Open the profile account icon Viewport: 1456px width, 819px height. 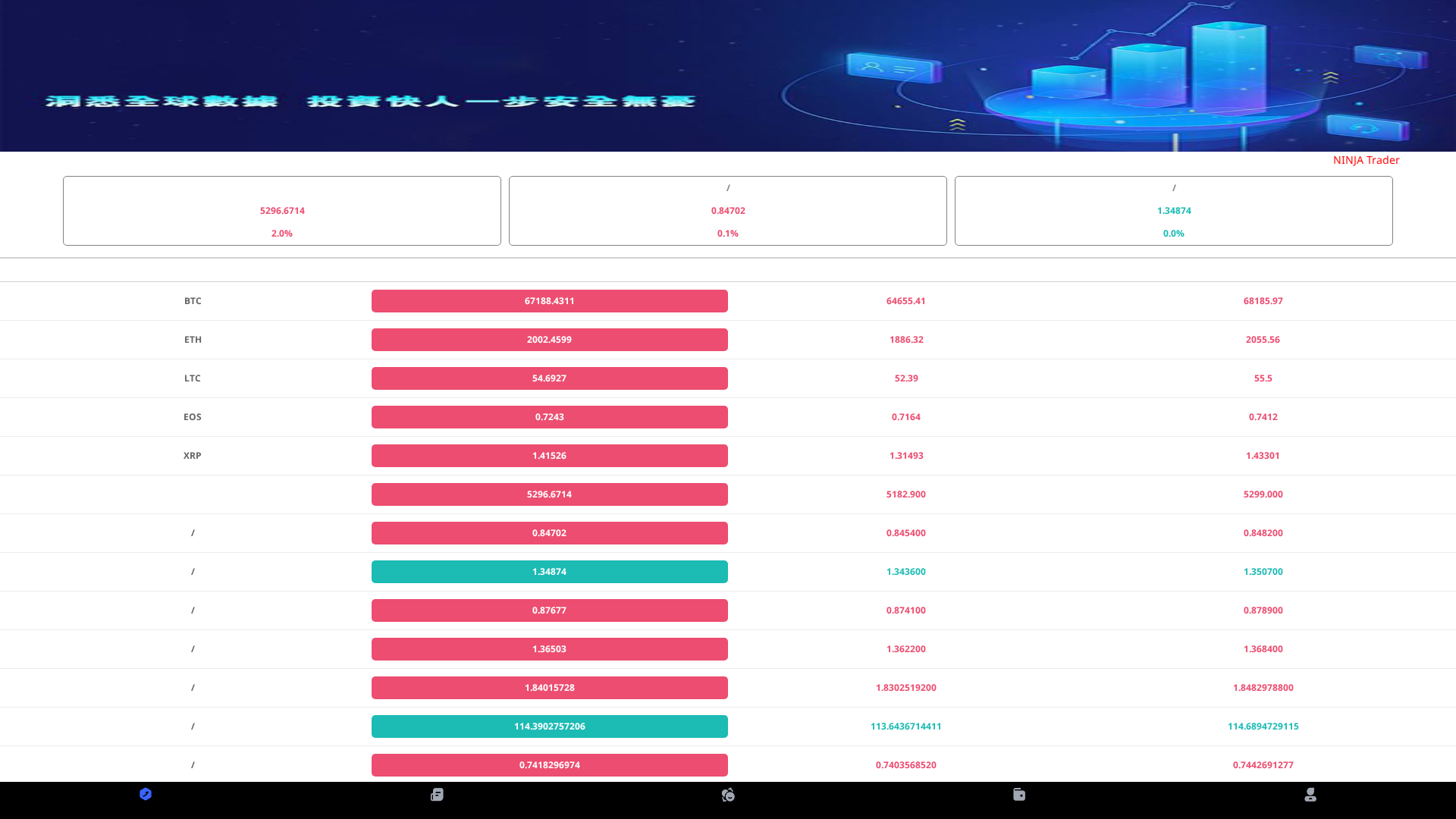point(1310,794)
